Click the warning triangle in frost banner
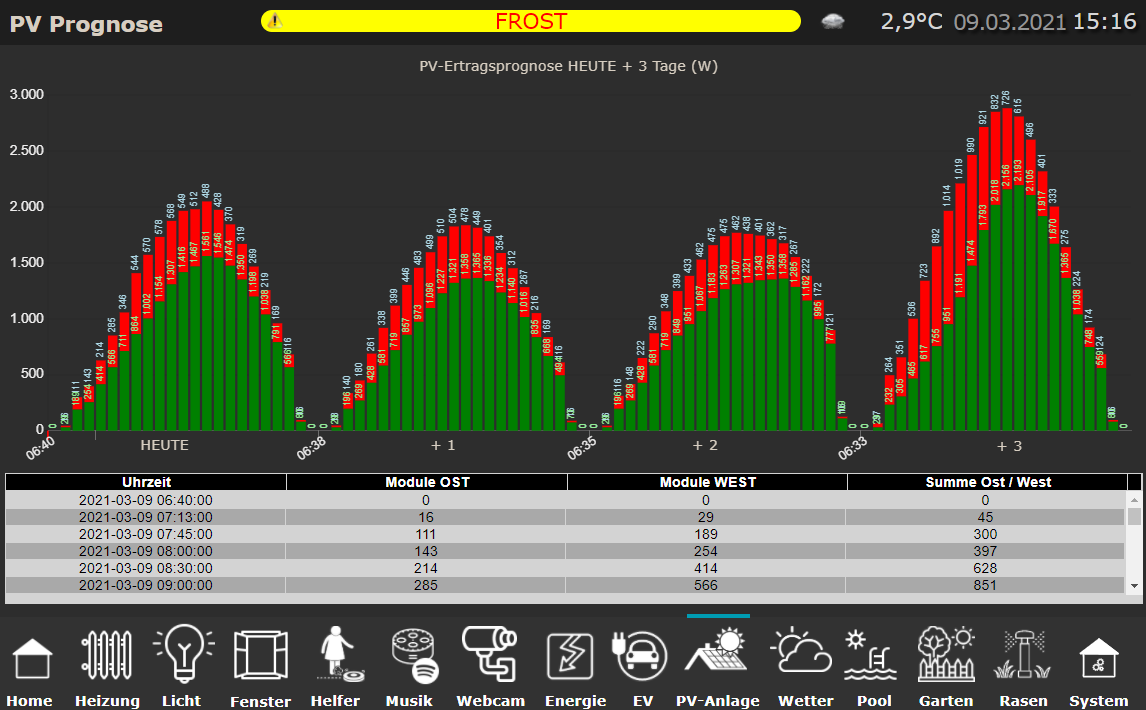 click(275, 21)
